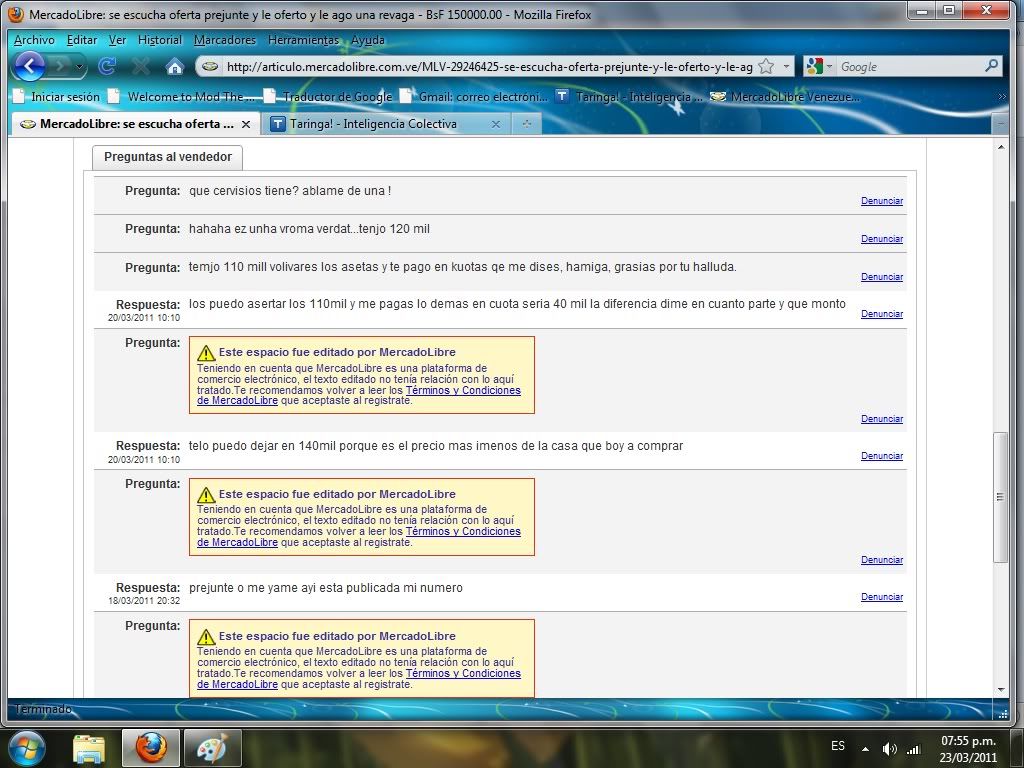Close the Taringa! tab
1024x768 pixels.
(x=496, y=124)
